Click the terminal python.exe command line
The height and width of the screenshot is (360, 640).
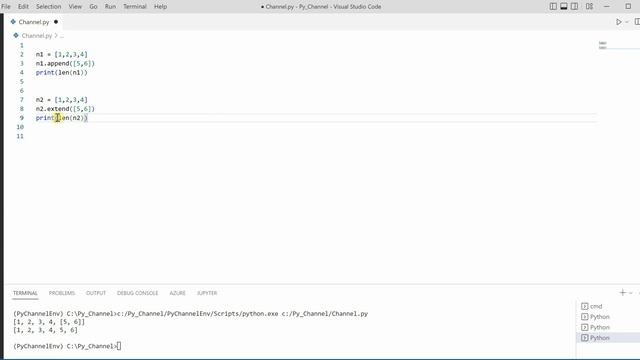(191, 314)
